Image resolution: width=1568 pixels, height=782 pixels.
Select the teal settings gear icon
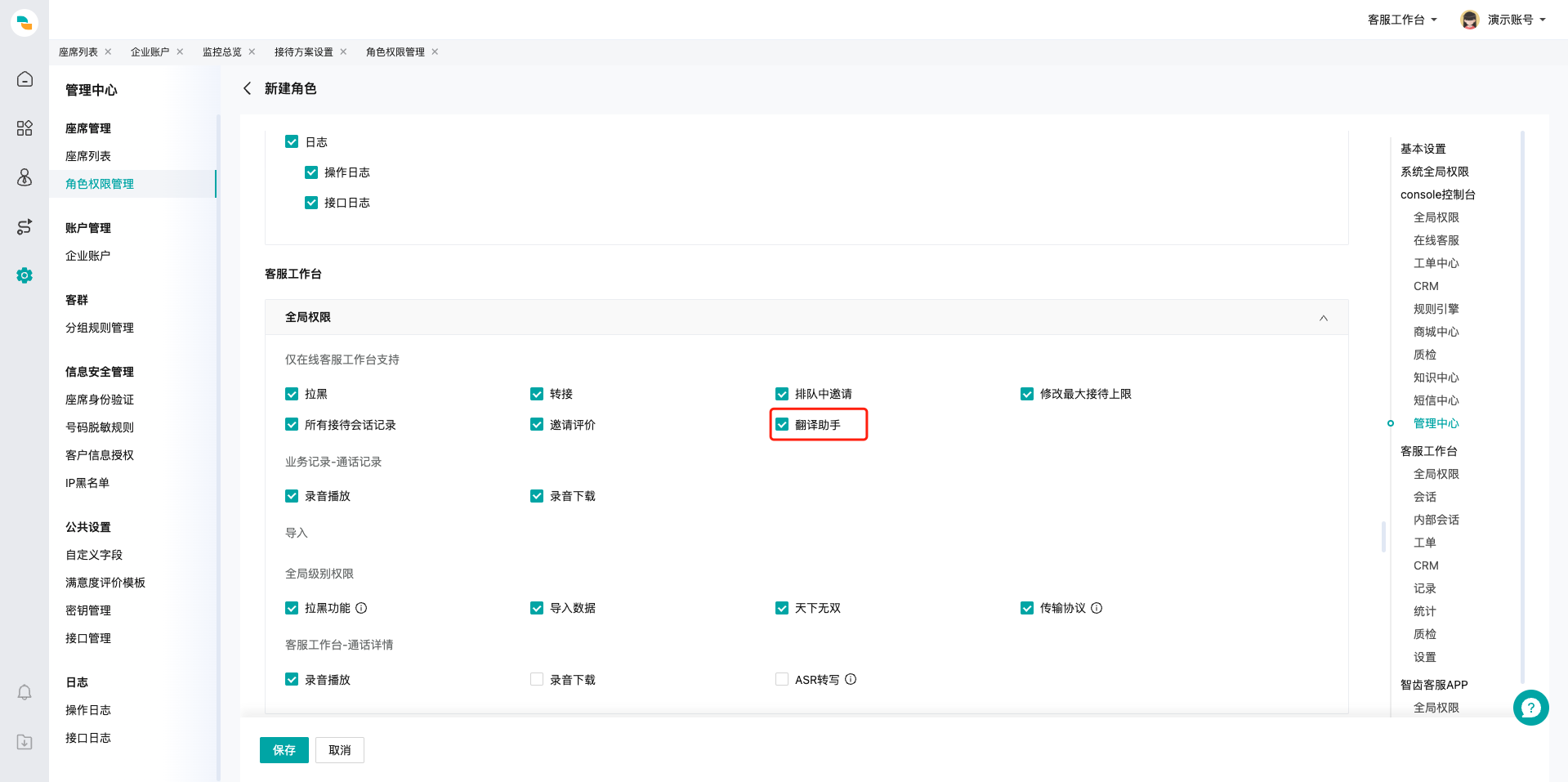[25, 275]
